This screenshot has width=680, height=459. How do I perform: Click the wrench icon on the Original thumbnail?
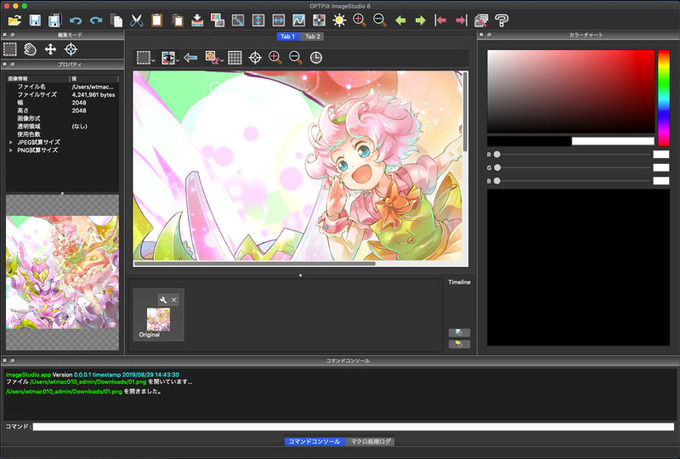point(162,300)
